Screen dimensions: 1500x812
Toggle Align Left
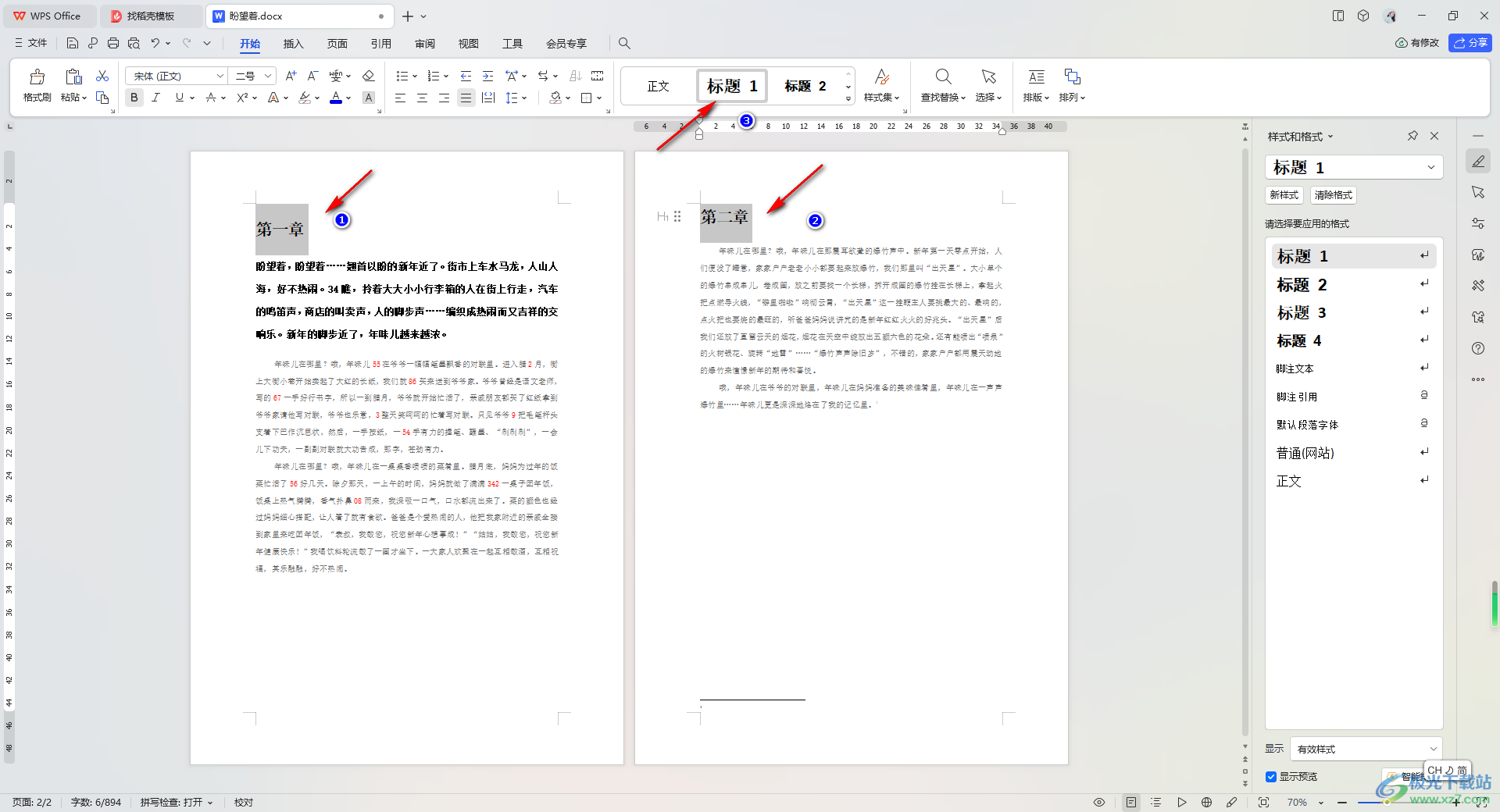tap(400, 98)
